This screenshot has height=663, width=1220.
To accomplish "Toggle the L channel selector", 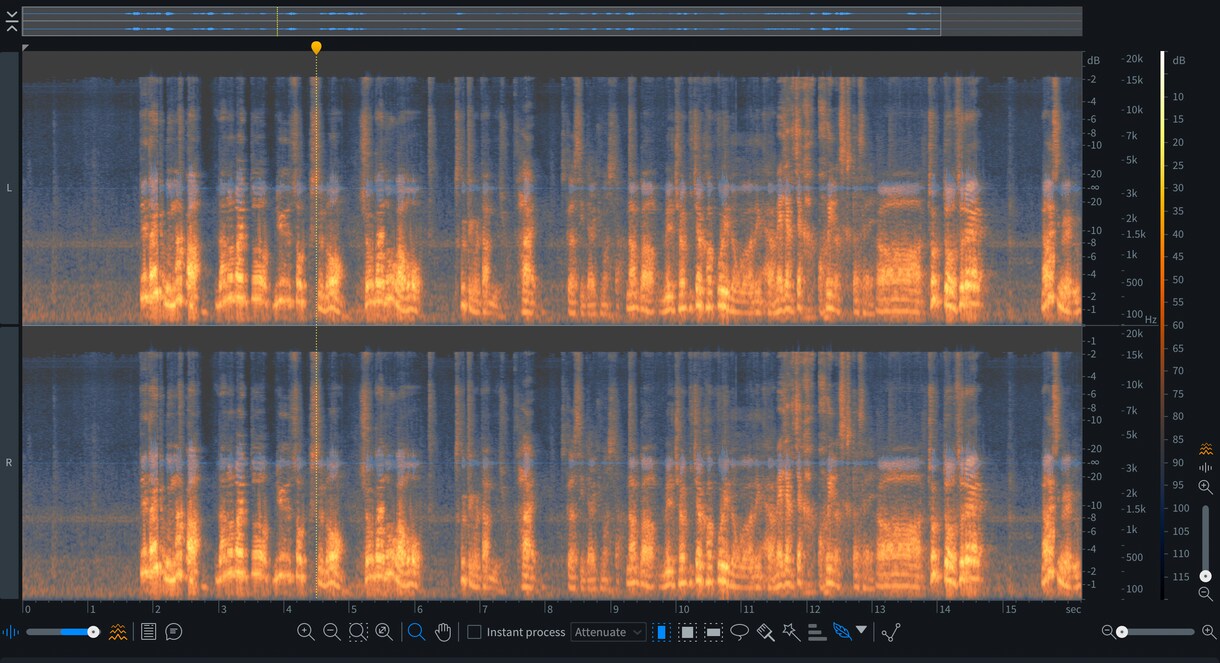I will click(10, 188).
